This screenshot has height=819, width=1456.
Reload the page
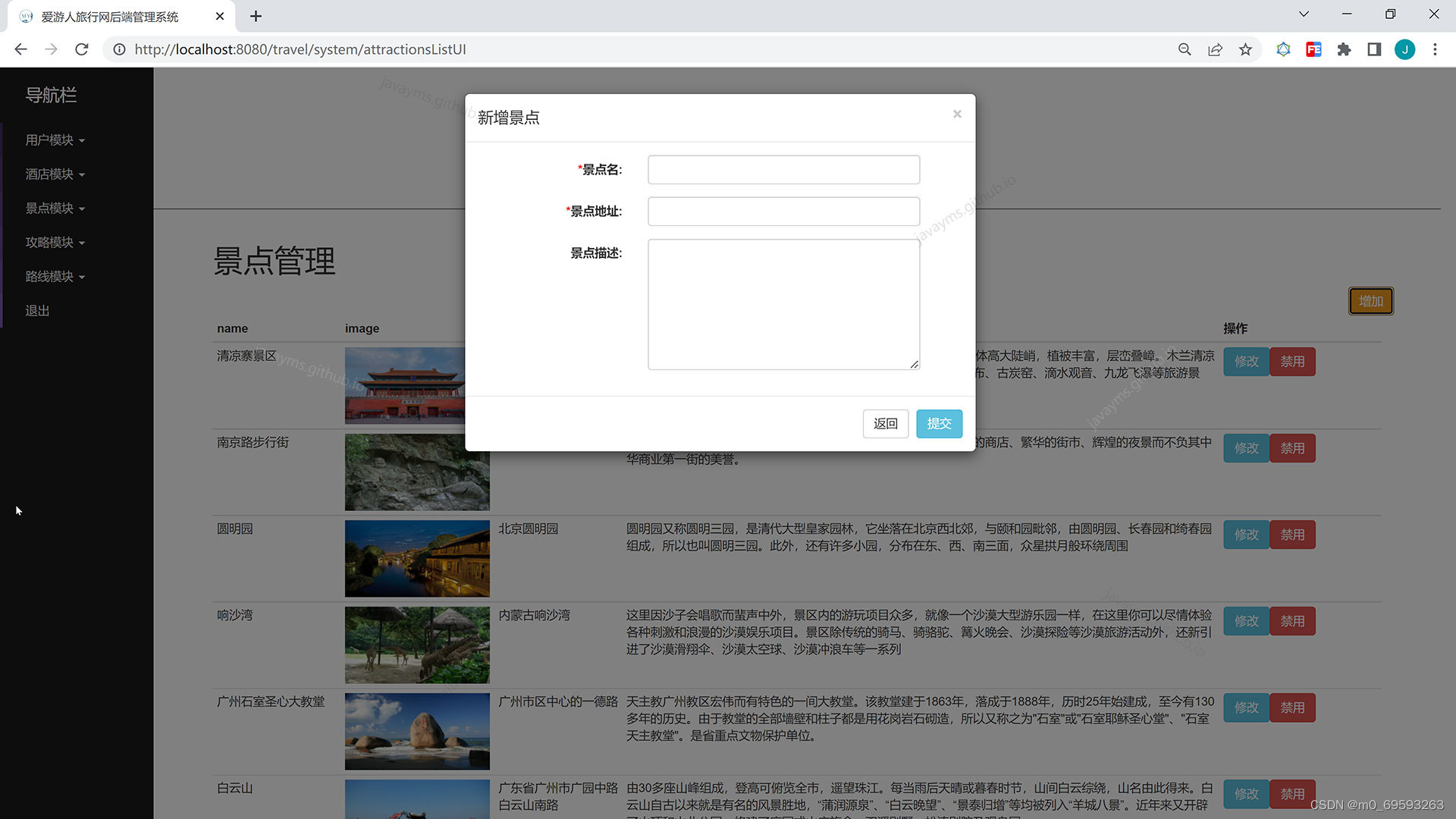(82, 49)
